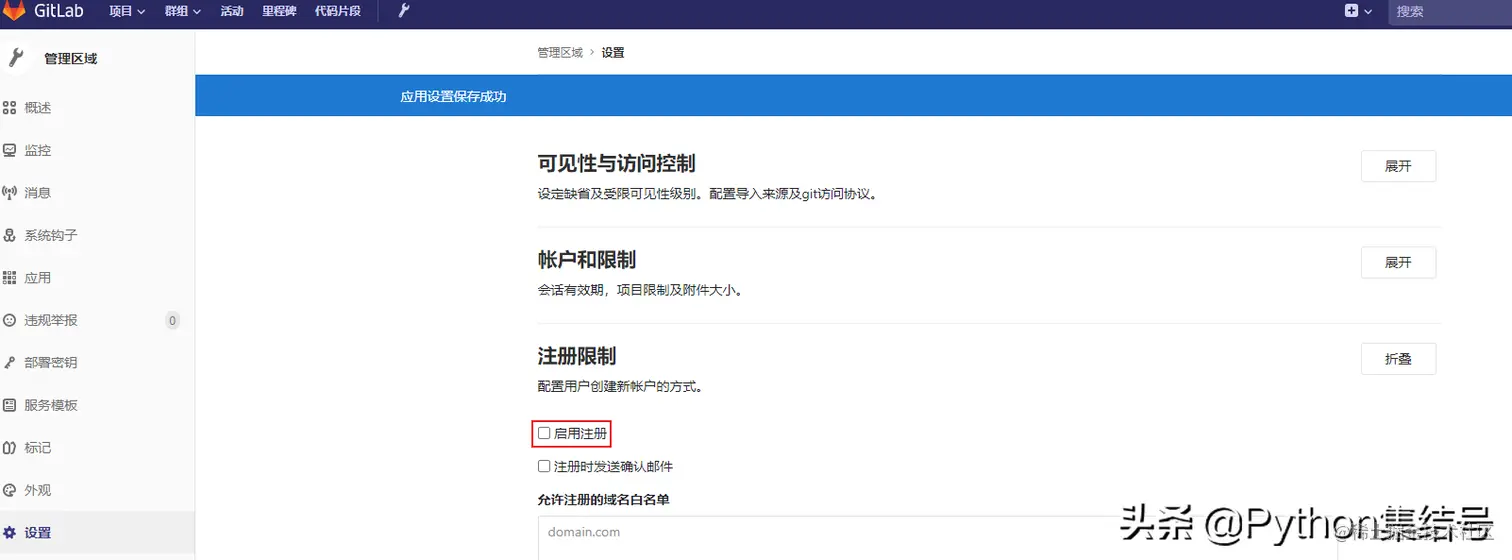Image resolution: width=1512 pixels, height=560 pixels.
Task: Select 监控 in the admin sidebar
Action: coord(38,150)
